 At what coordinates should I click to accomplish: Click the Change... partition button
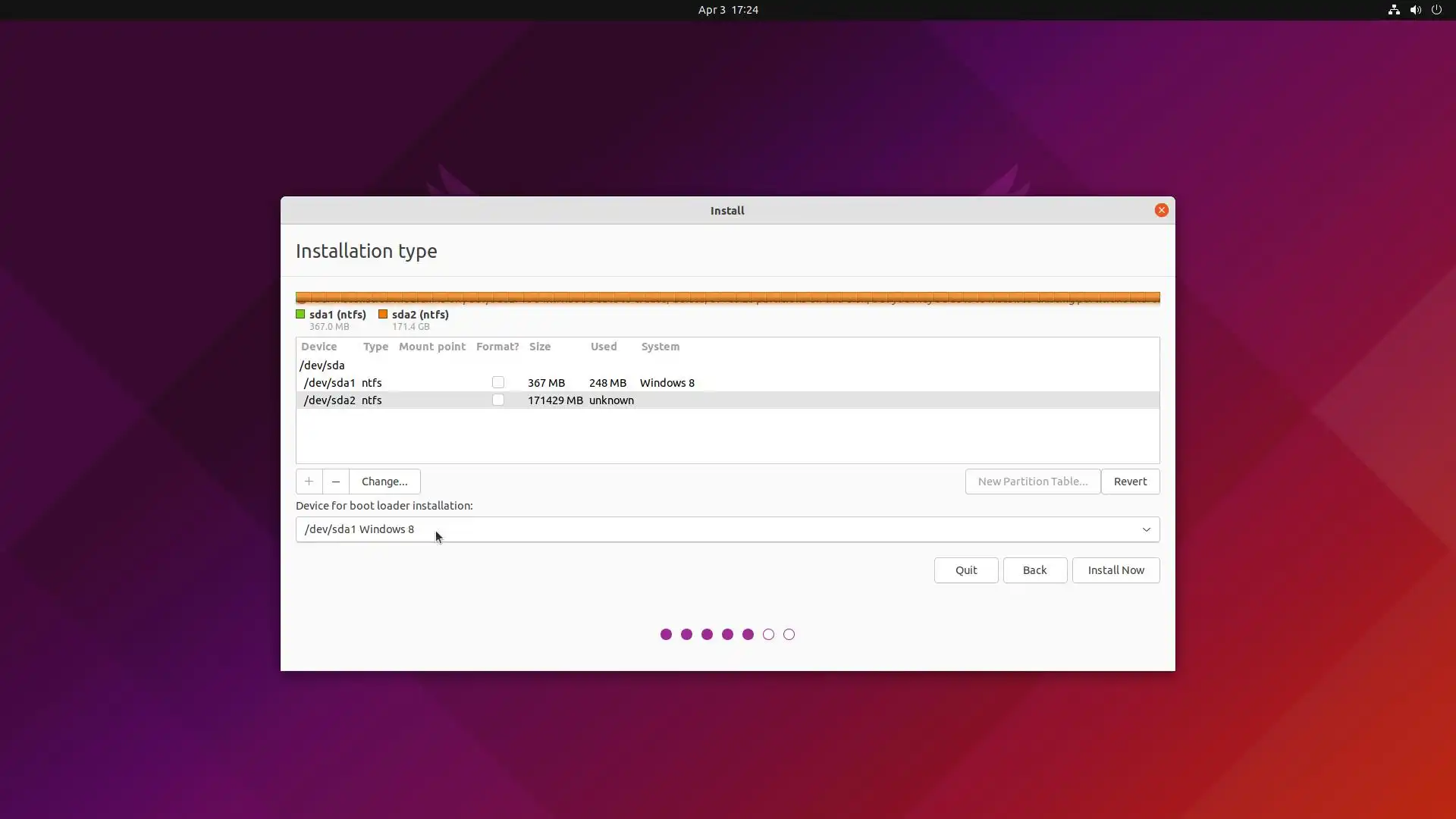pos(384,482)
